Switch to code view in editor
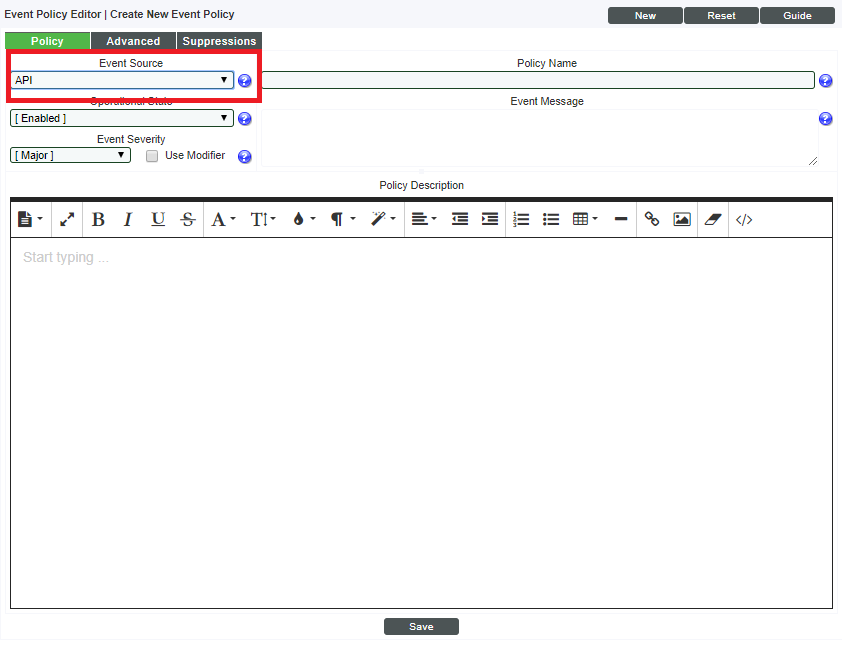Screen dimensions: 844x647 click(x=744, y=219)
